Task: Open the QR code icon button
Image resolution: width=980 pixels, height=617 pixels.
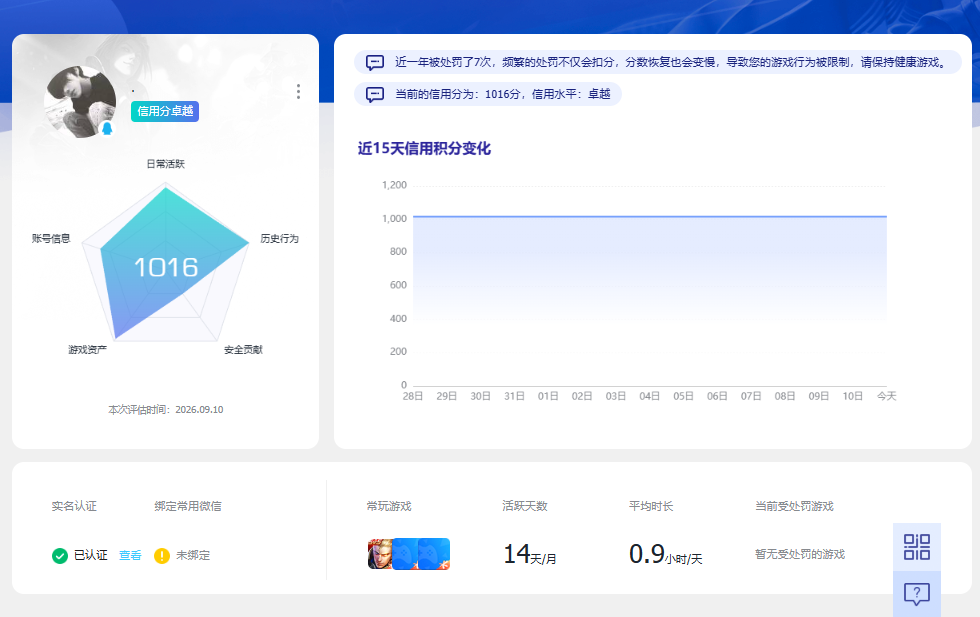Action: pyautogui.click(x=916, y=547)
